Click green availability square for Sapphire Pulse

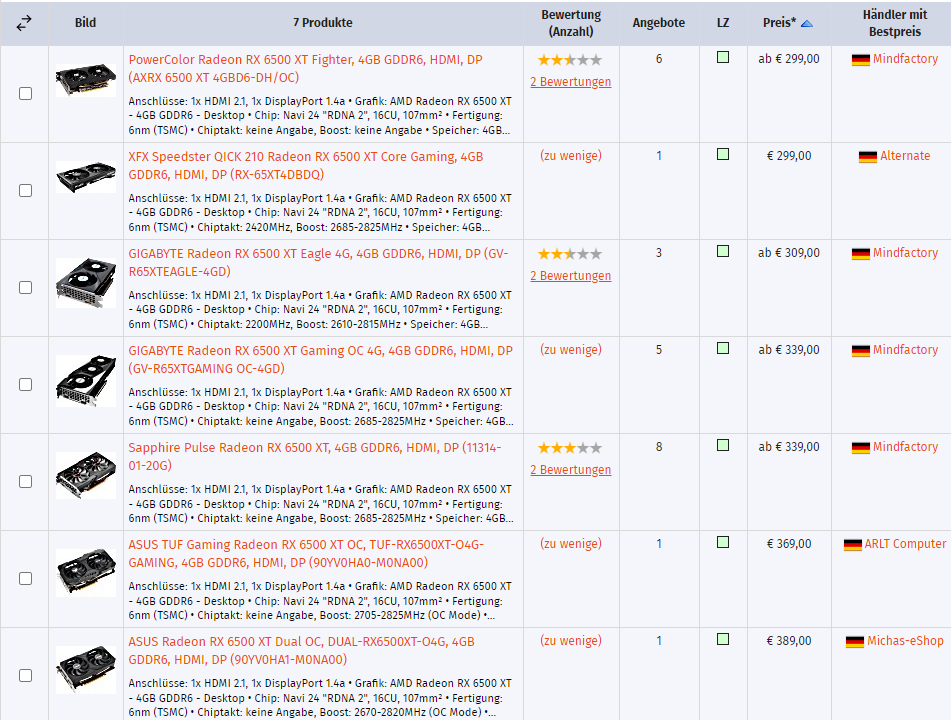coord(722,446)
